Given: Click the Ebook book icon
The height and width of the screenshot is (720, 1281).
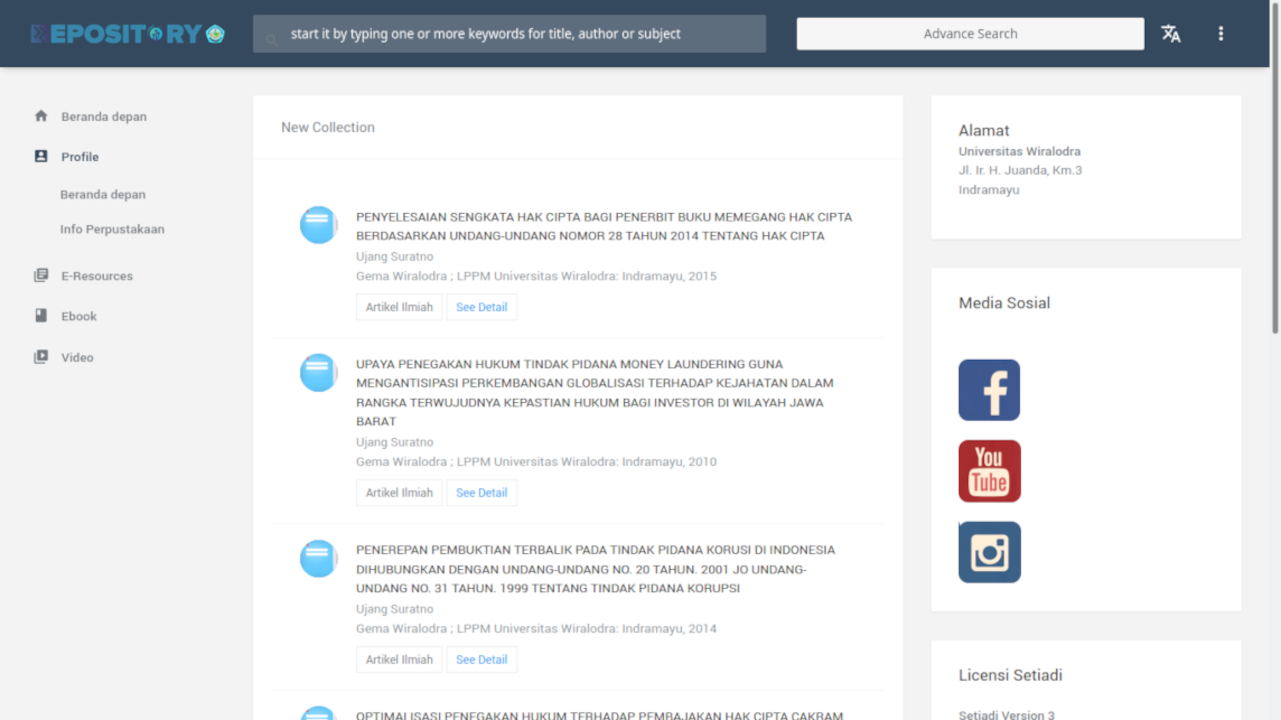Looking at the screenshot, I should [x=41, y=316].
